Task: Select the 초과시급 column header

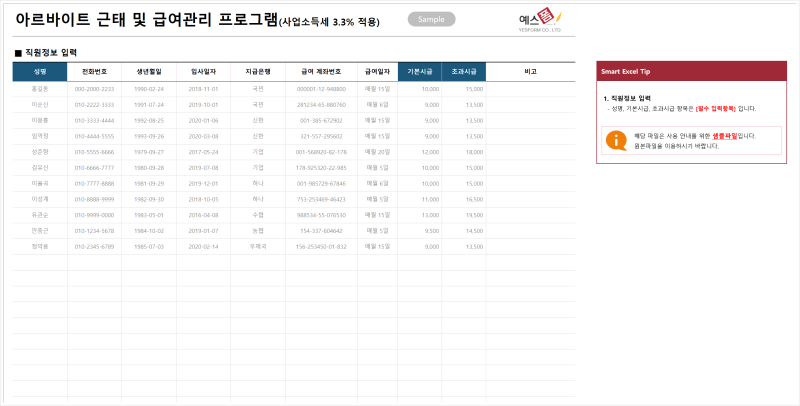Action: point(464,72)
